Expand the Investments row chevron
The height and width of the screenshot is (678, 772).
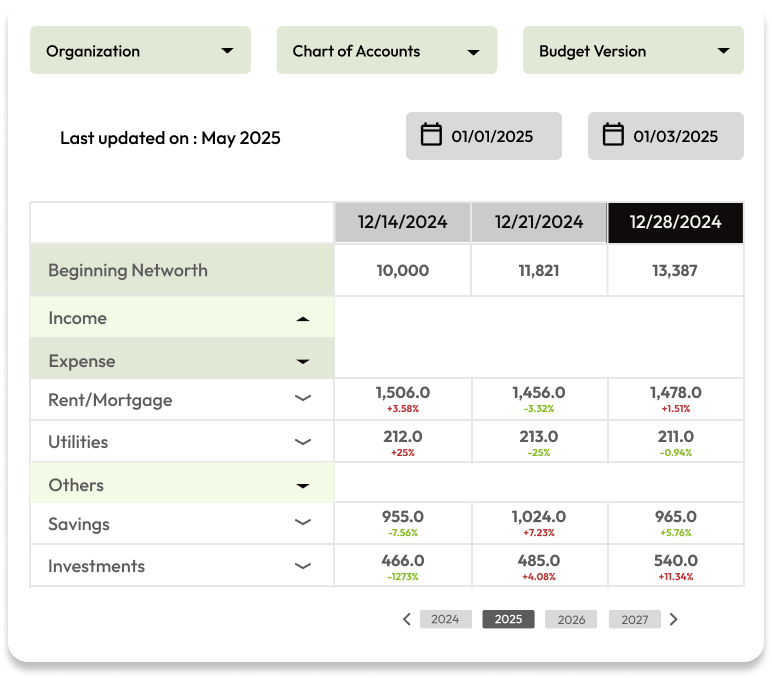pyautogui.click(x=303, y=566)
